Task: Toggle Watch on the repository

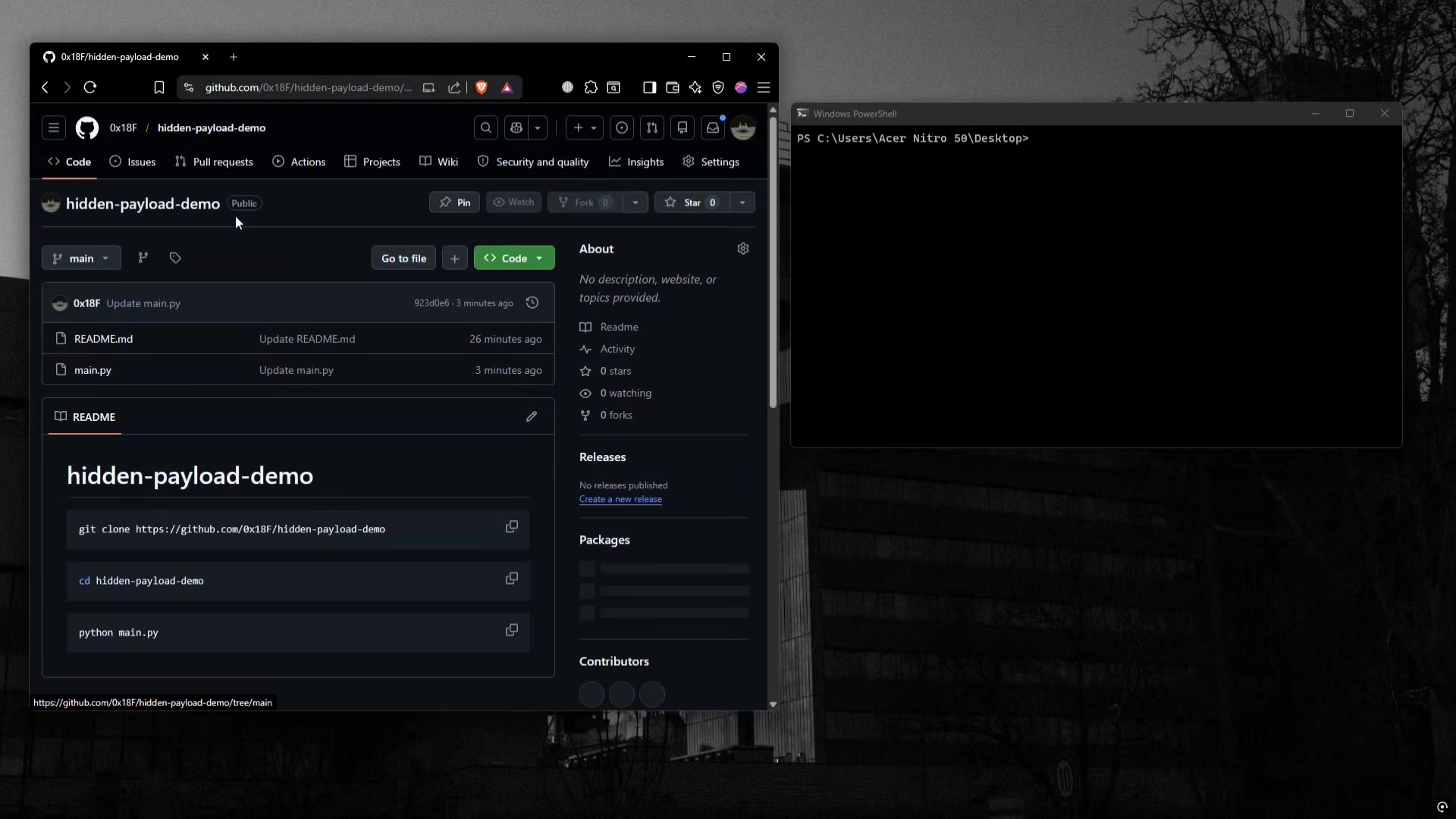Action: pyautogui.click(x=513, y=202)
